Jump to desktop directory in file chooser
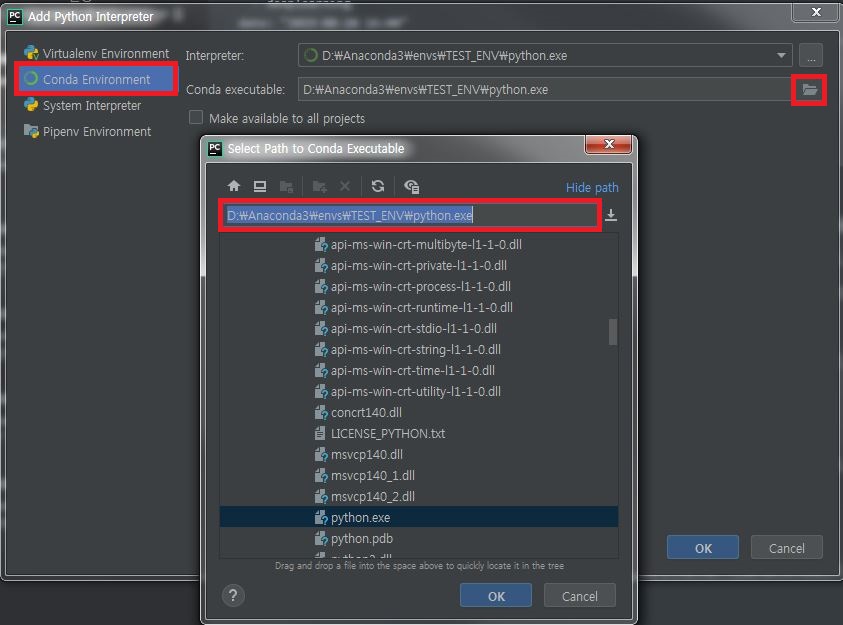843x625 pixels. 260,186
